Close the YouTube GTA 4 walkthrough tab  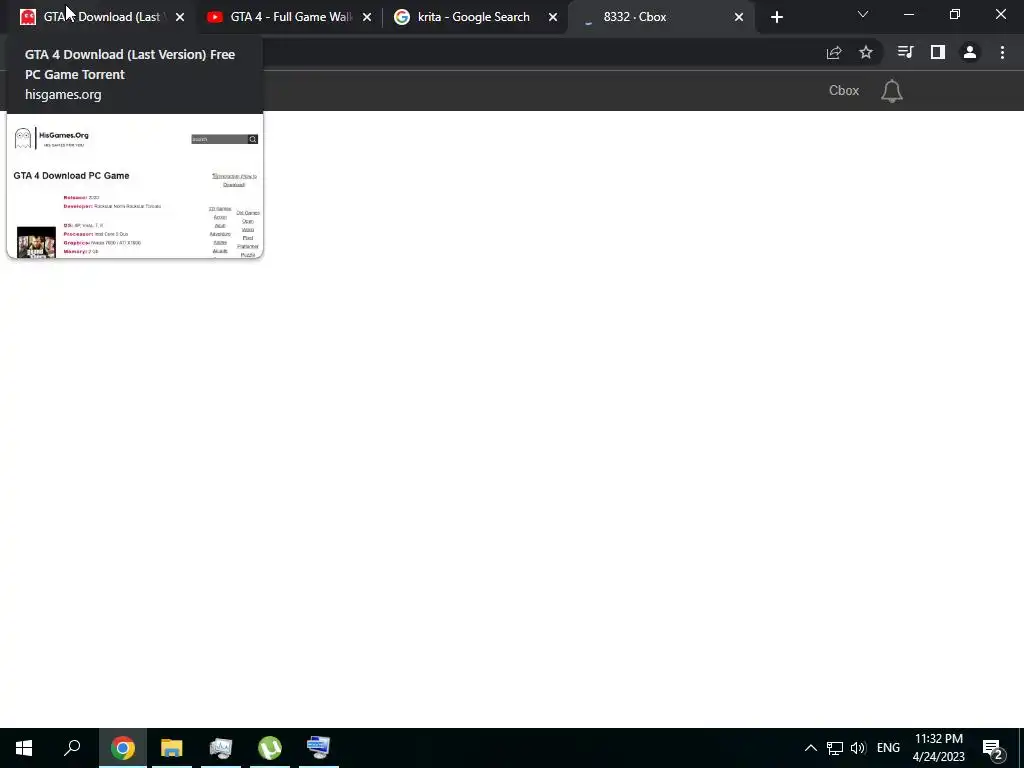click(367, 17)
